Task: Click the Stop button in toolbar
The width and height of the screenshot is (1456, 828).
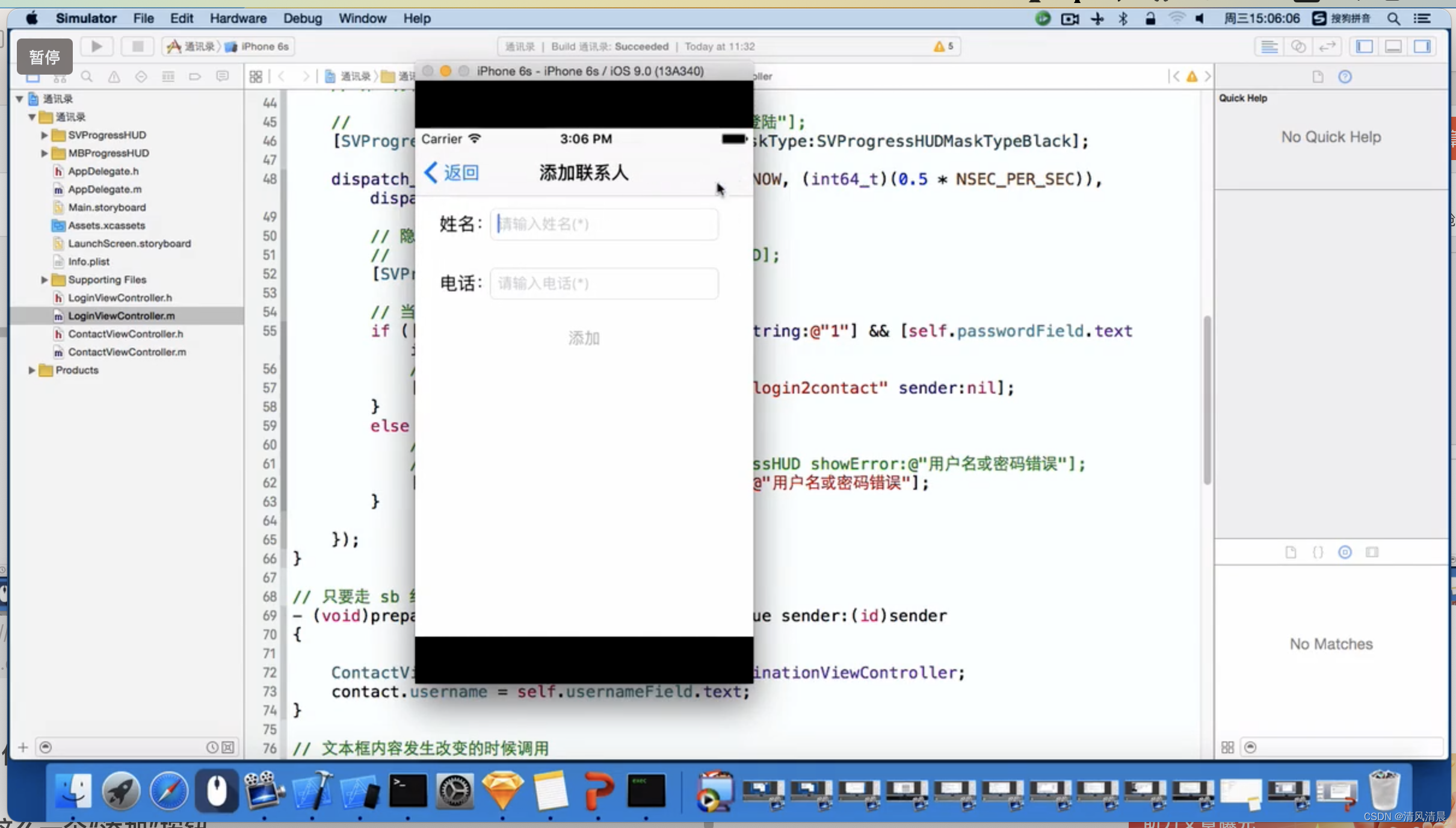Action: (137, 46)
